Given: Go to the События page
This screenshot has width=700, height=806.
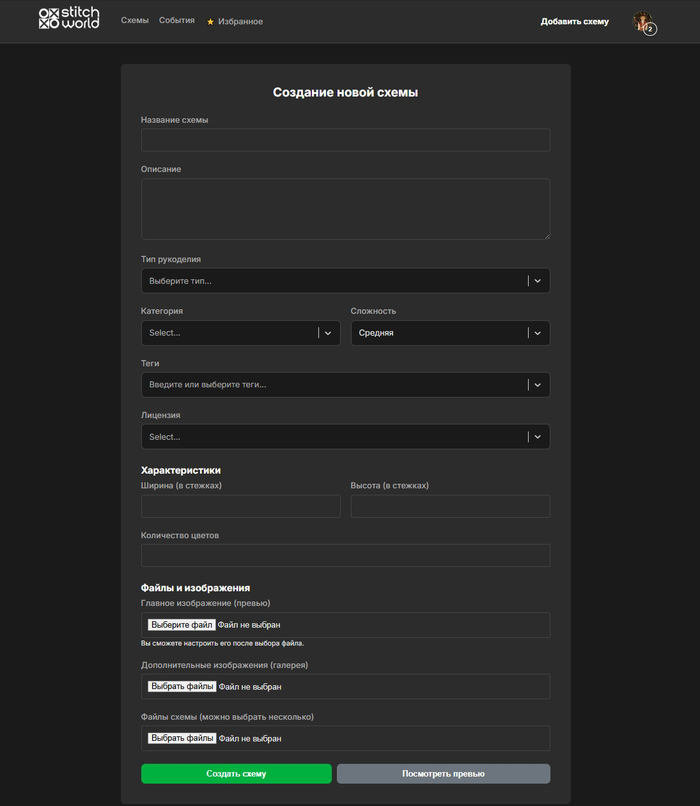Looking at the screenshot, I should coord(177,21).
